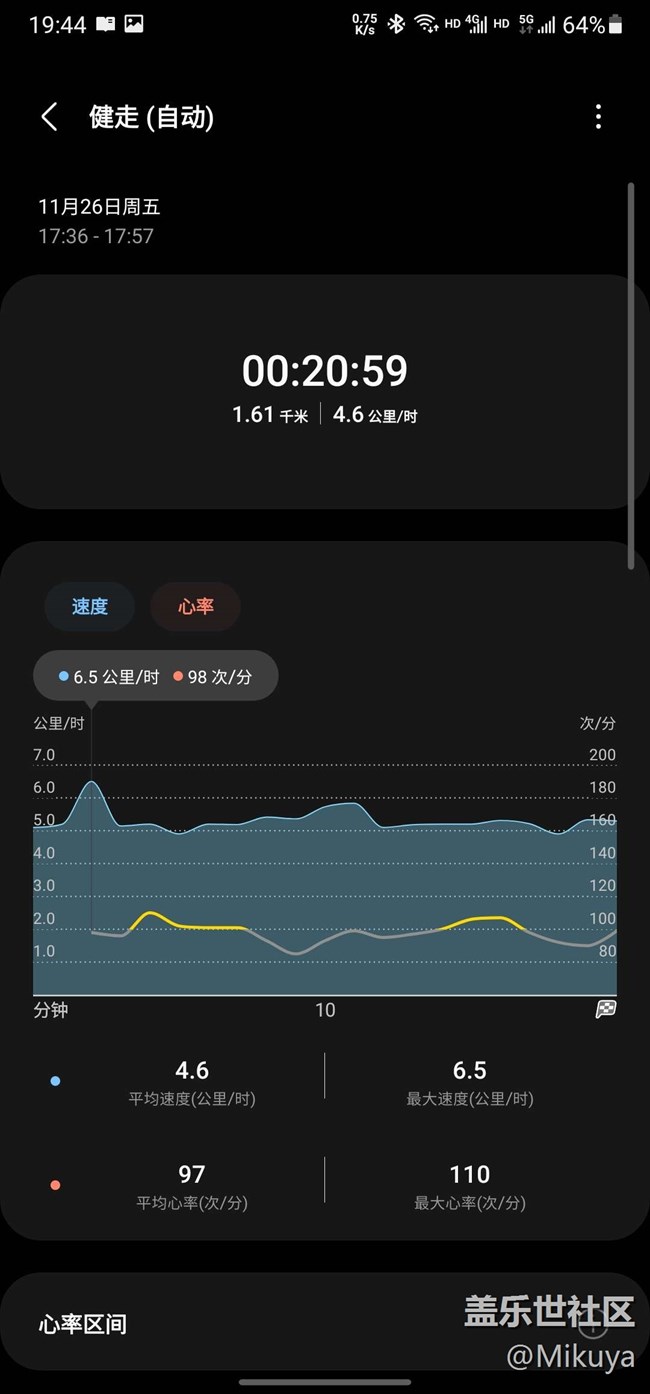Tap the Bluetooth status bar icon
This screenshot has height=1394, width=650.
(396, 24)
